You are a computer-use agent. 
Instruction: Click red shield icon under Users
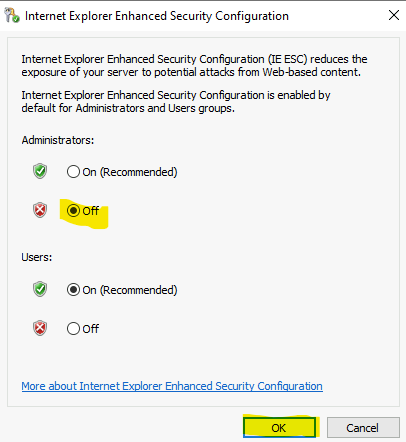40,328
